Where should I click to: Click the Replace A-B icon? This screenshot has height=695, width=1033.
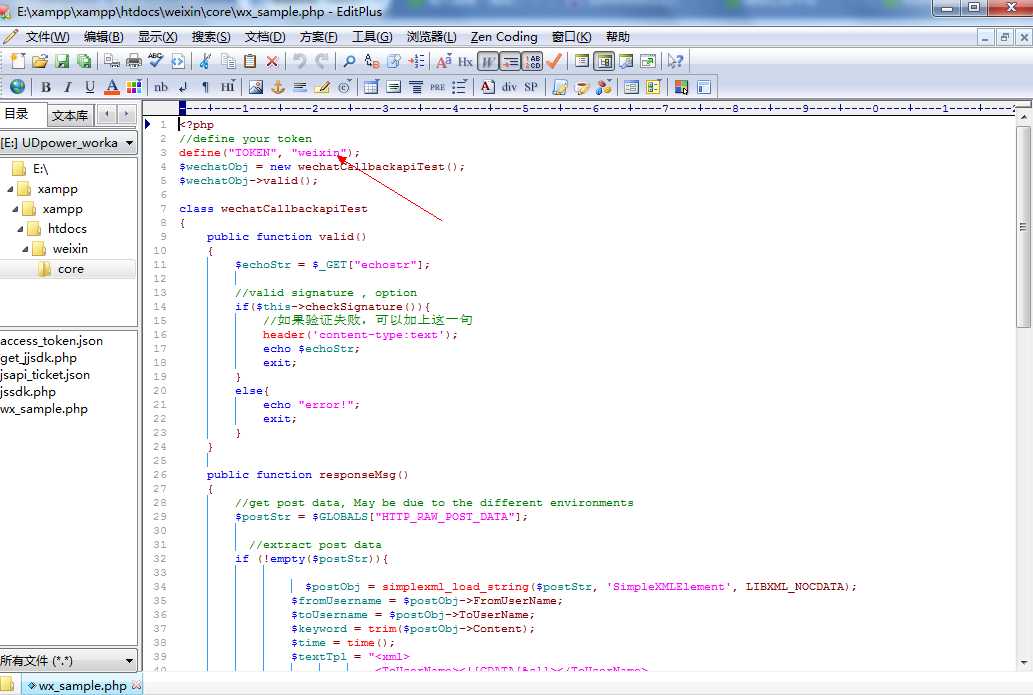[x=372, y=61]
